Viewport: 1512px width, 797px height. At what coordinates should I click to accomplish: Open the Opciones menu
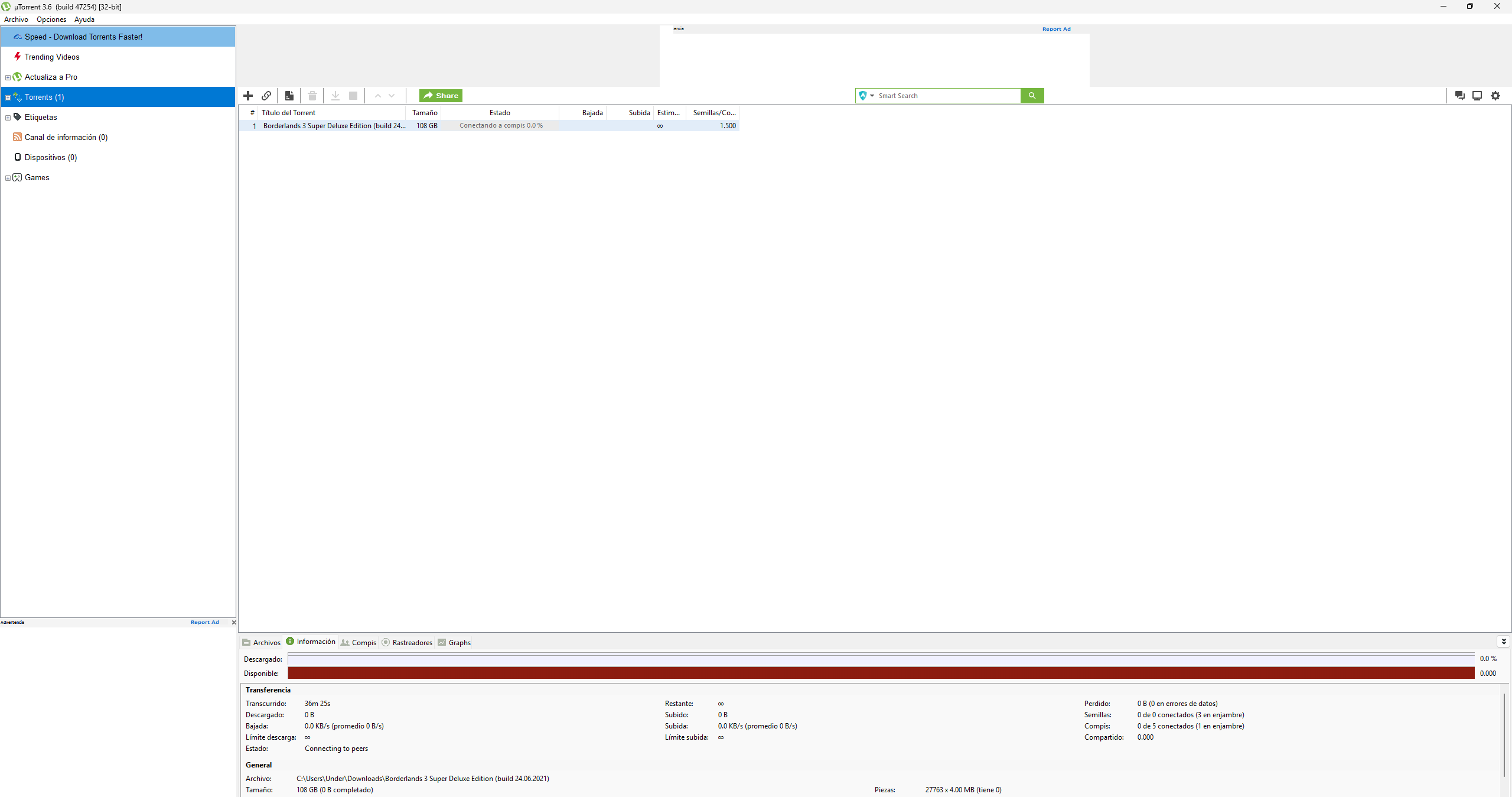51,19
